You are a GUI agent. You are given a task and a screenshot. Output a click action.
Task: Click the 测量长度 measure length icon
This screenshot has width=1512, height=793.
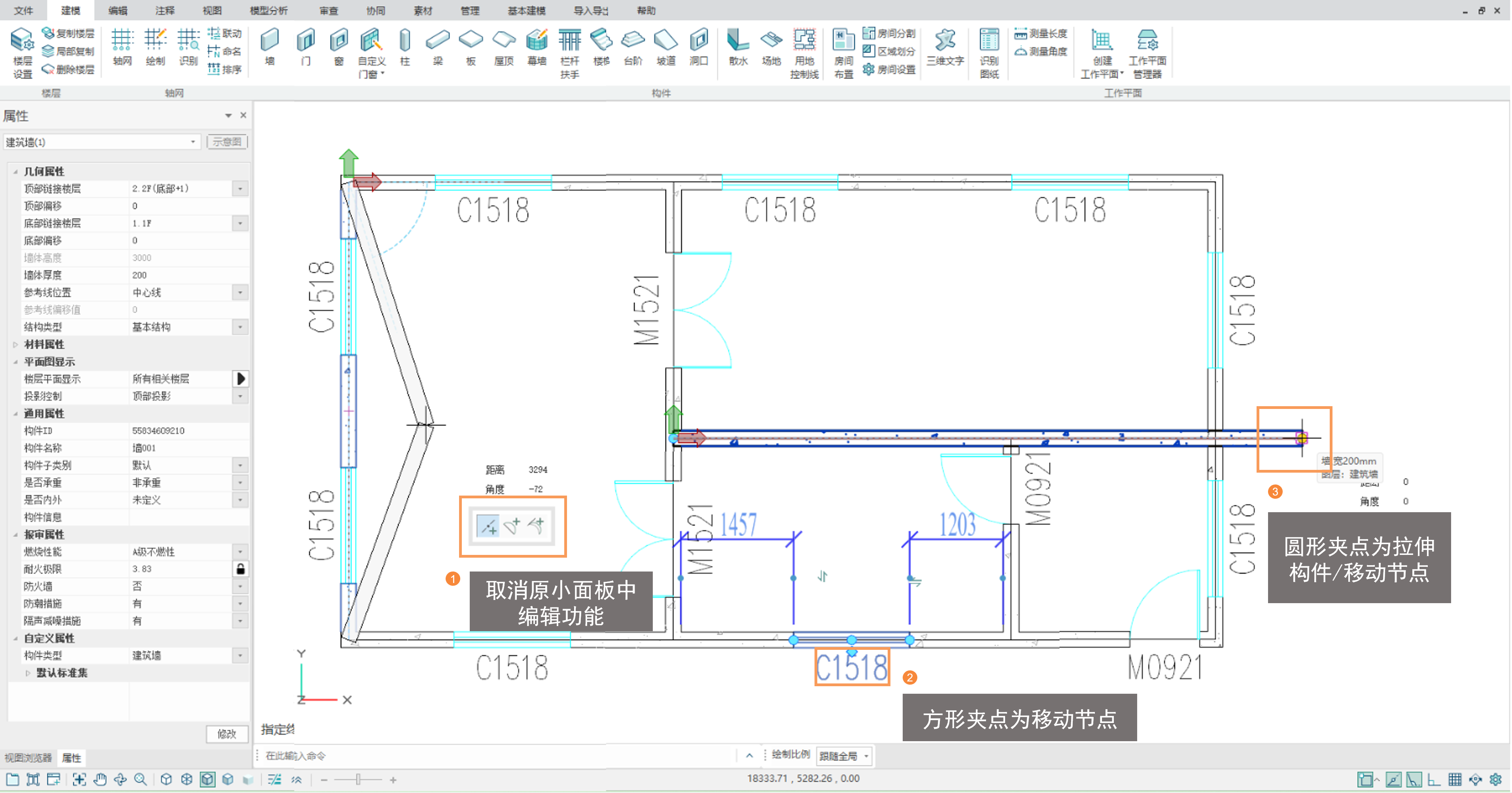click(x=1021, y=34)
